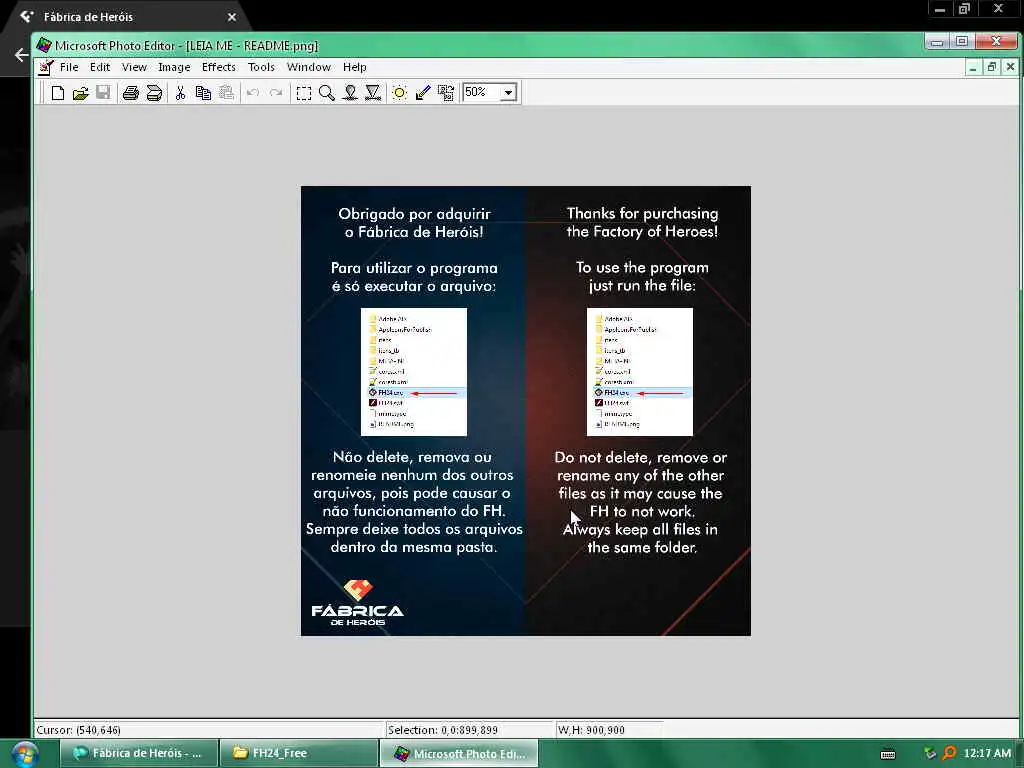Click Microsoft Photo Editor taskbar button

tap(459, 753)
